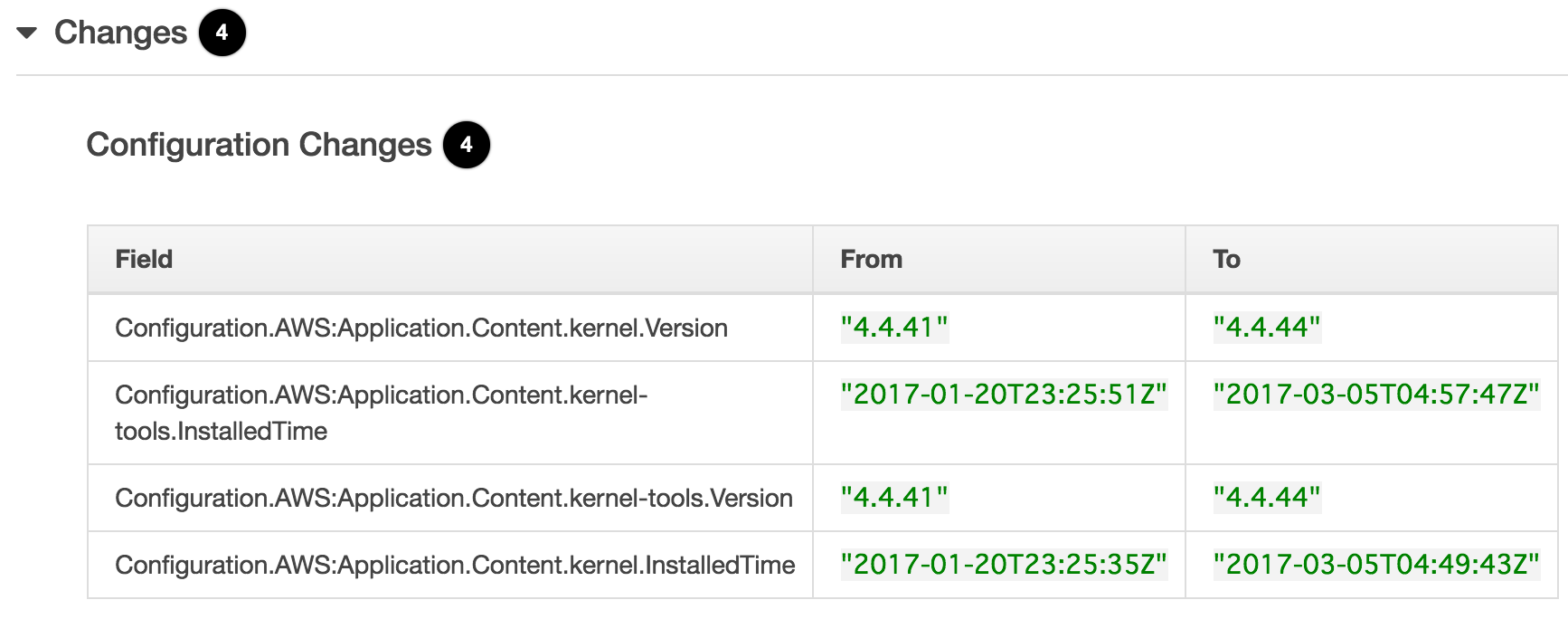Click From timestamp 2017-01-20T23:25:51Z
1568x619 pixels.
1004,395
